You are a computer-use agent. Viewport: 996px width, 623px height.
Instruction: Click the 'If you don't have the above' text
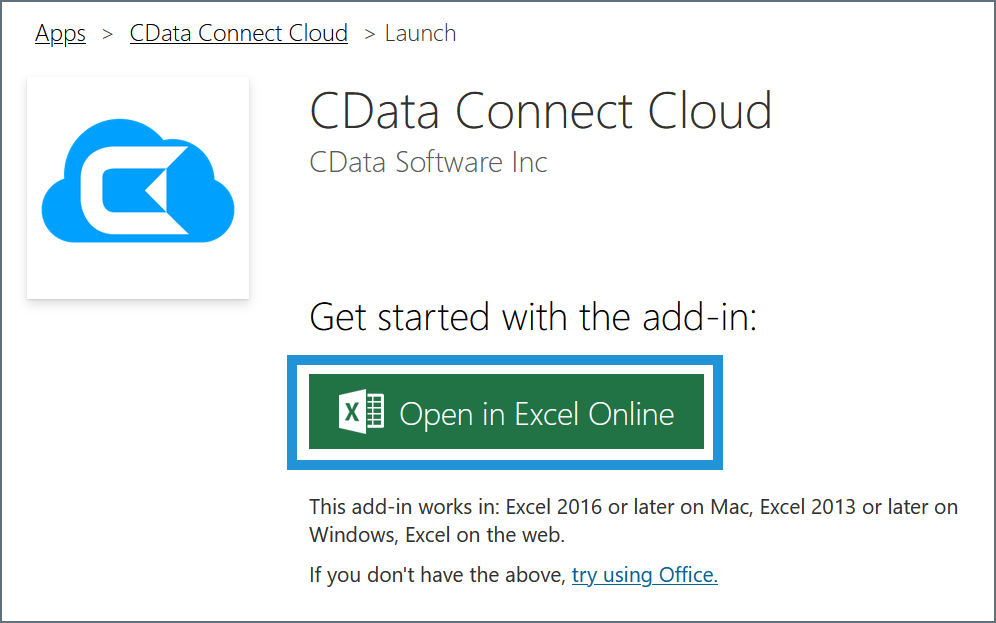pos(436,575)
